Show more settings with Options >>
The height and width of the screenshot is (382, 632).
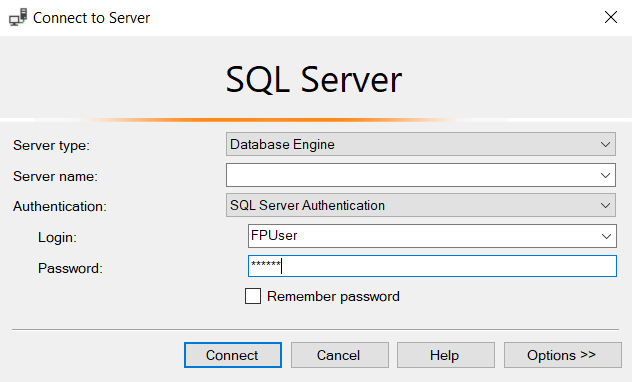coord(562,355)
